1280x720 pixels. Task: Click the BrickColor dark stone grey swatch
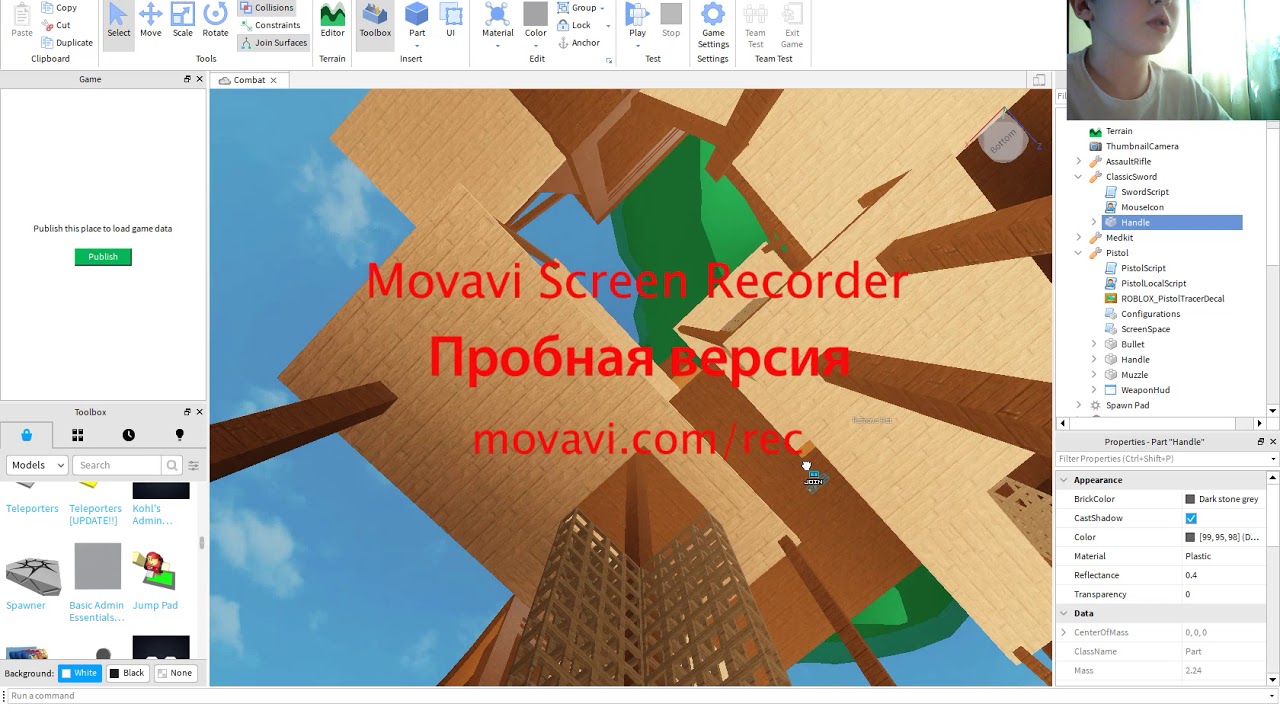1190,499
